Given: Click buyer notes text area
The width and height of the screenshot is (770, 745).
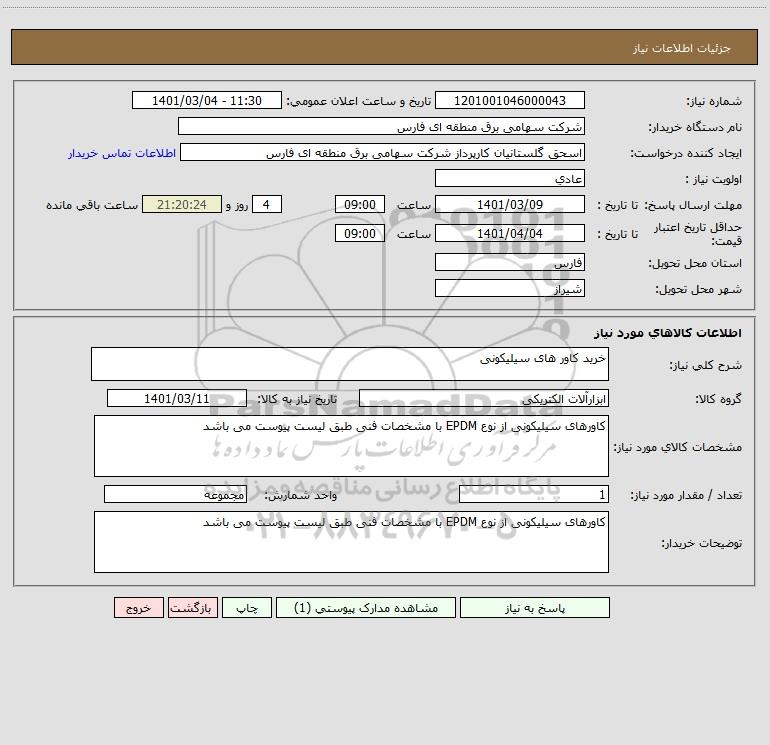Looking at the screenshot, I should tap(351, 542).
